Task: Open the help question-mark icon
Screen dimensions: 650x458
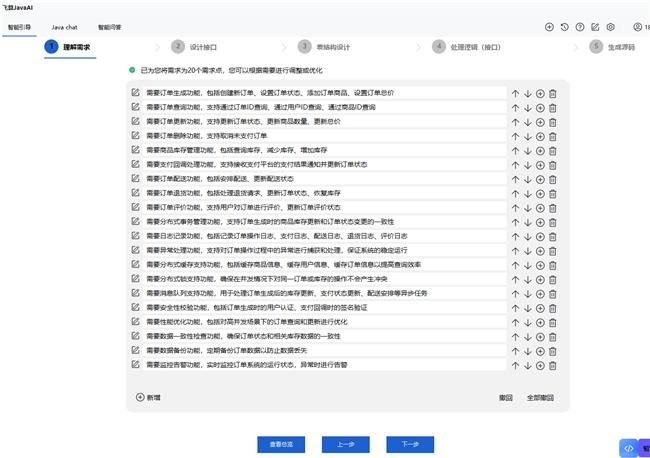Action: coord(580,27)
